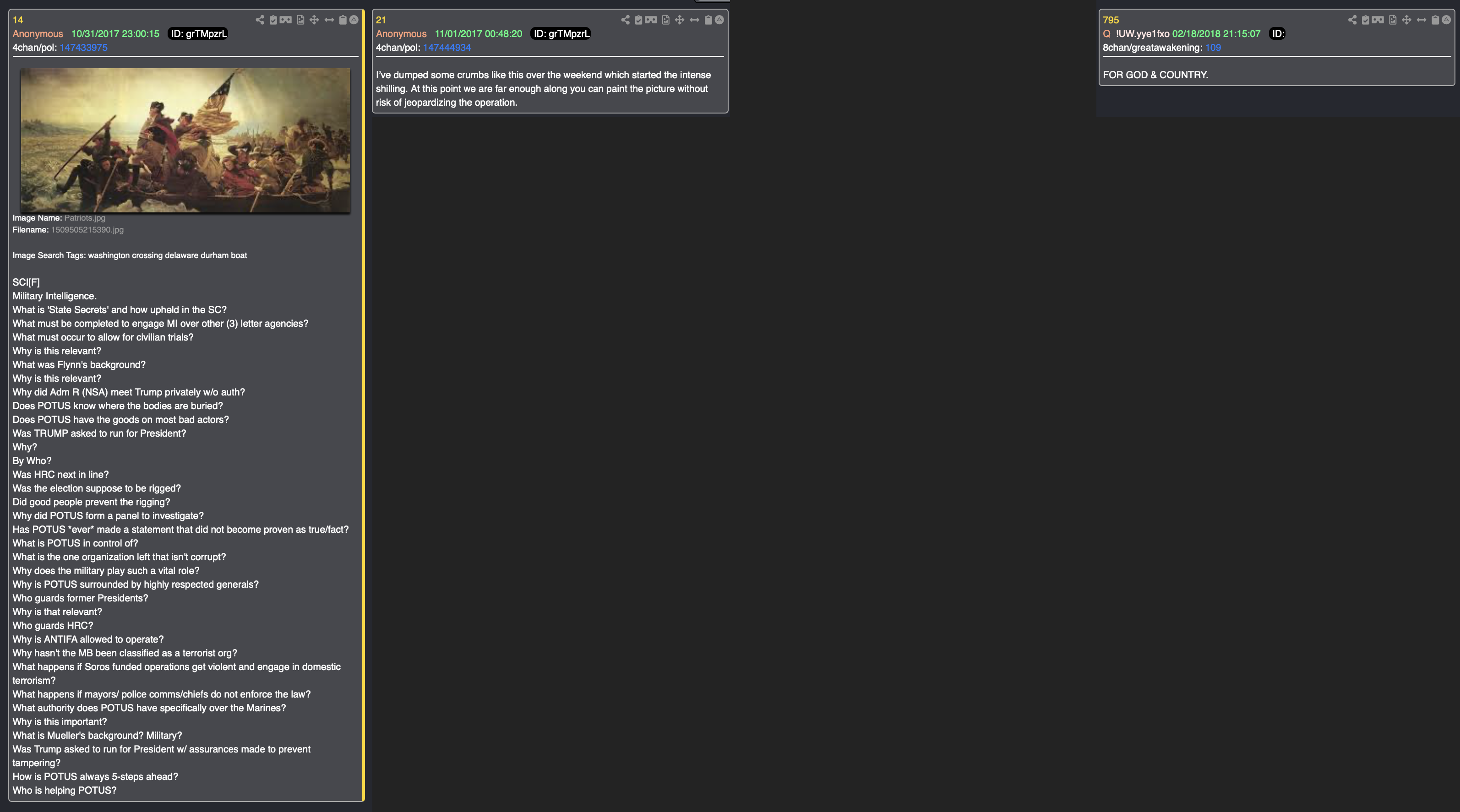The height and width of the screenshot is (812, 1460).
Task: Click the image file icon on post 21
Action: coord(666,20)
